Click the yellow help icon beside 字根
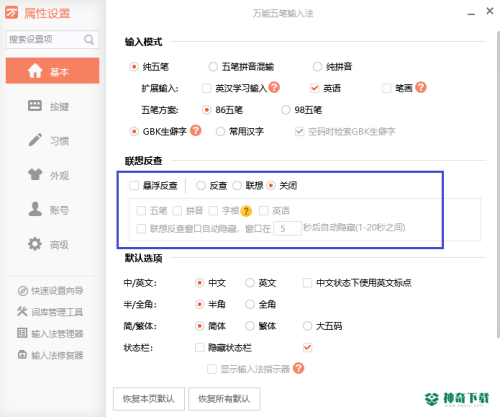The height and width of the screenshot is (417, 500). [x=246, y=211]
